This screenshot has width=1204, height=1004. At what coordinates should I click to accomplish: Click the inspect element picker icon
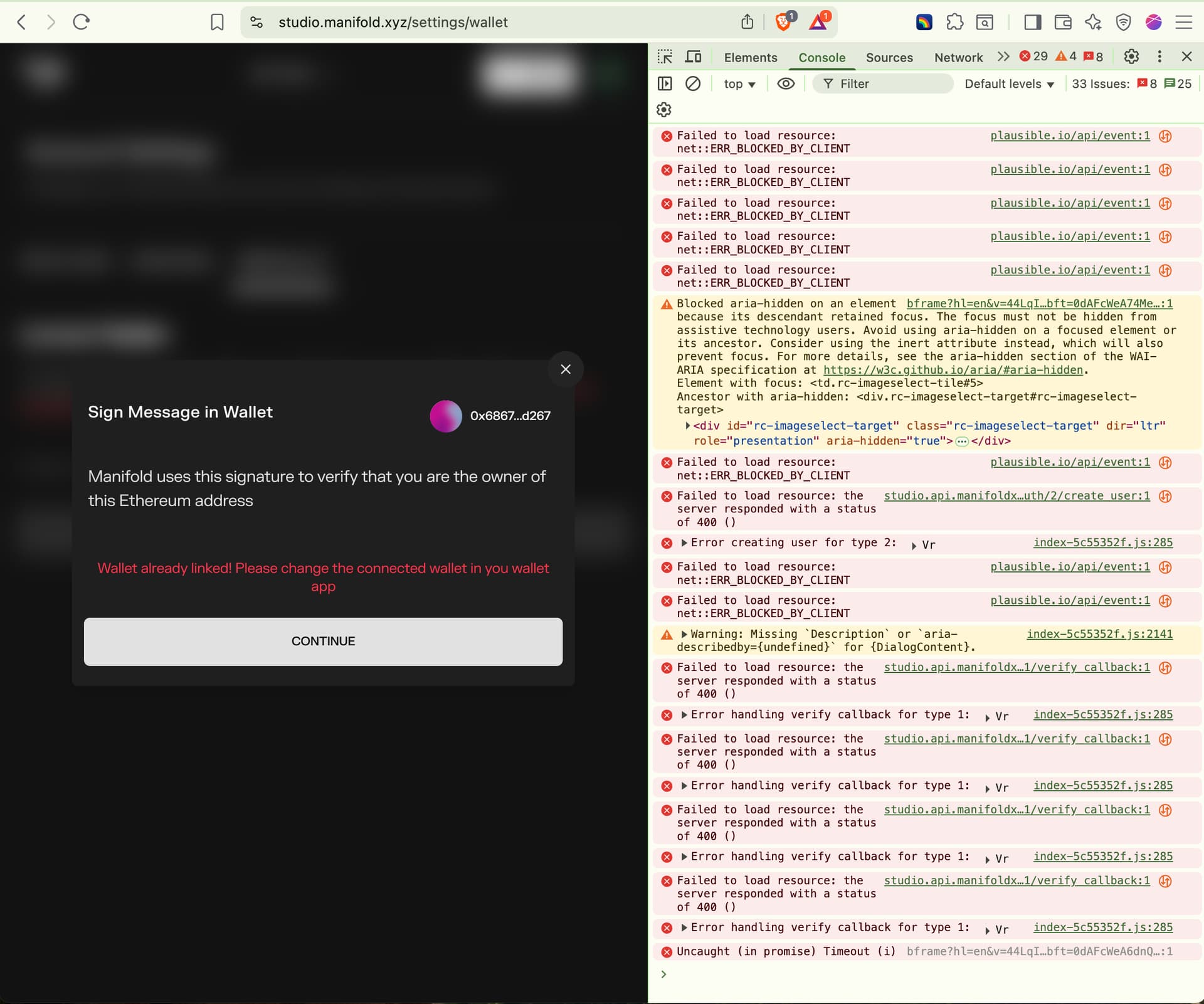click(665, 57)
